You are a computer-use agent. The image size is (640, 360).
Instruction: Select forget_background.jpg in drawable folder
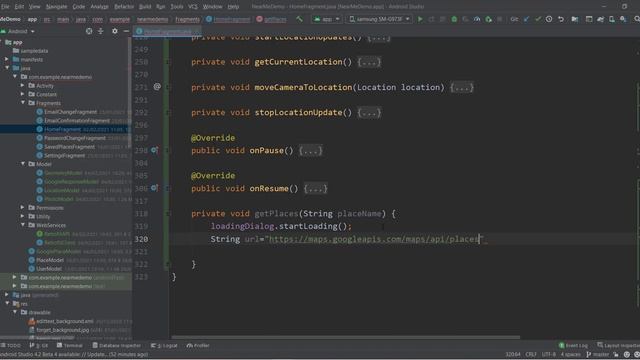click(62, 330)
